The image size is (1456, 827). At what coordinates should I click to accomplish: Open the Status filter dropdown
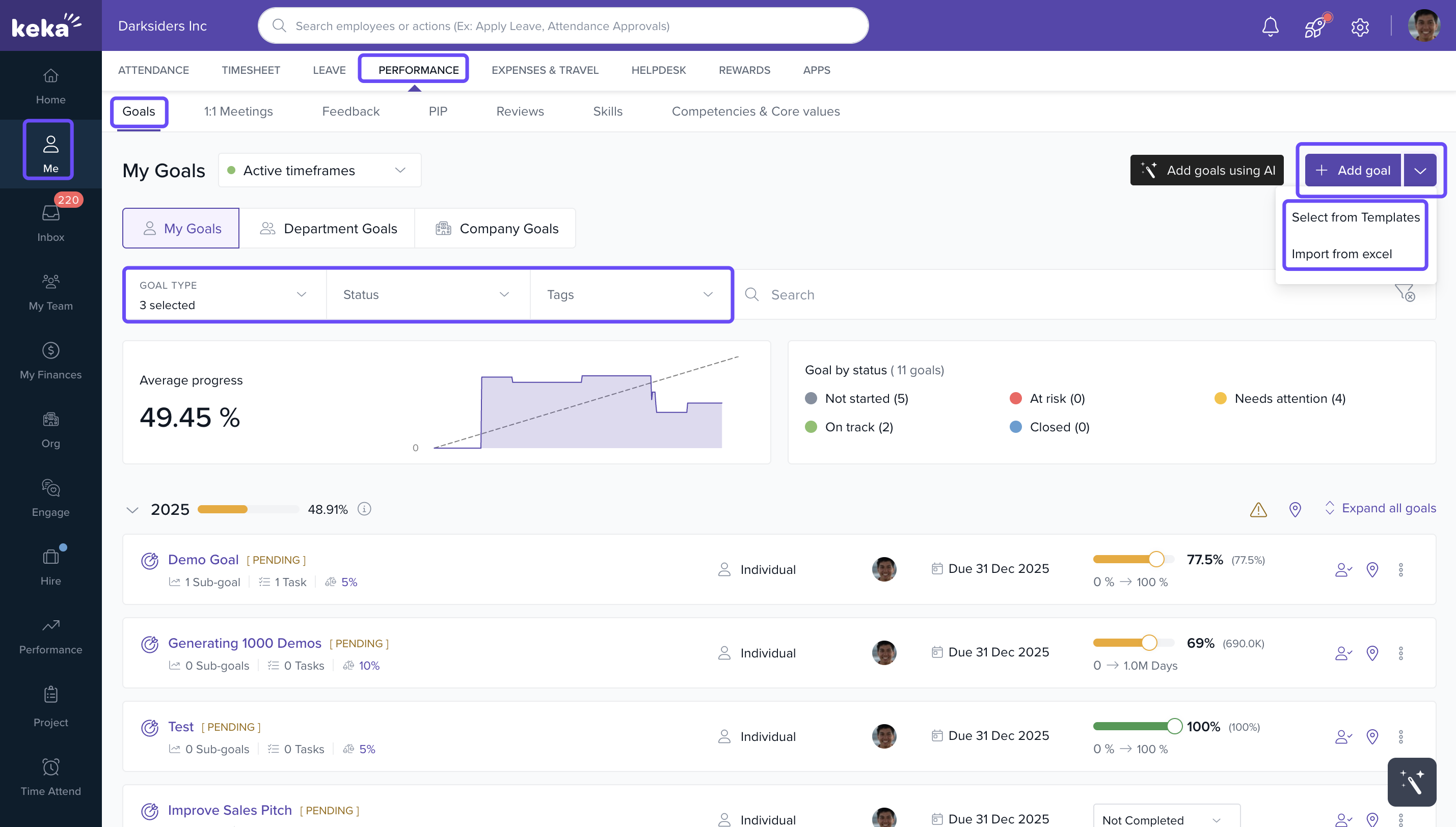427,294
